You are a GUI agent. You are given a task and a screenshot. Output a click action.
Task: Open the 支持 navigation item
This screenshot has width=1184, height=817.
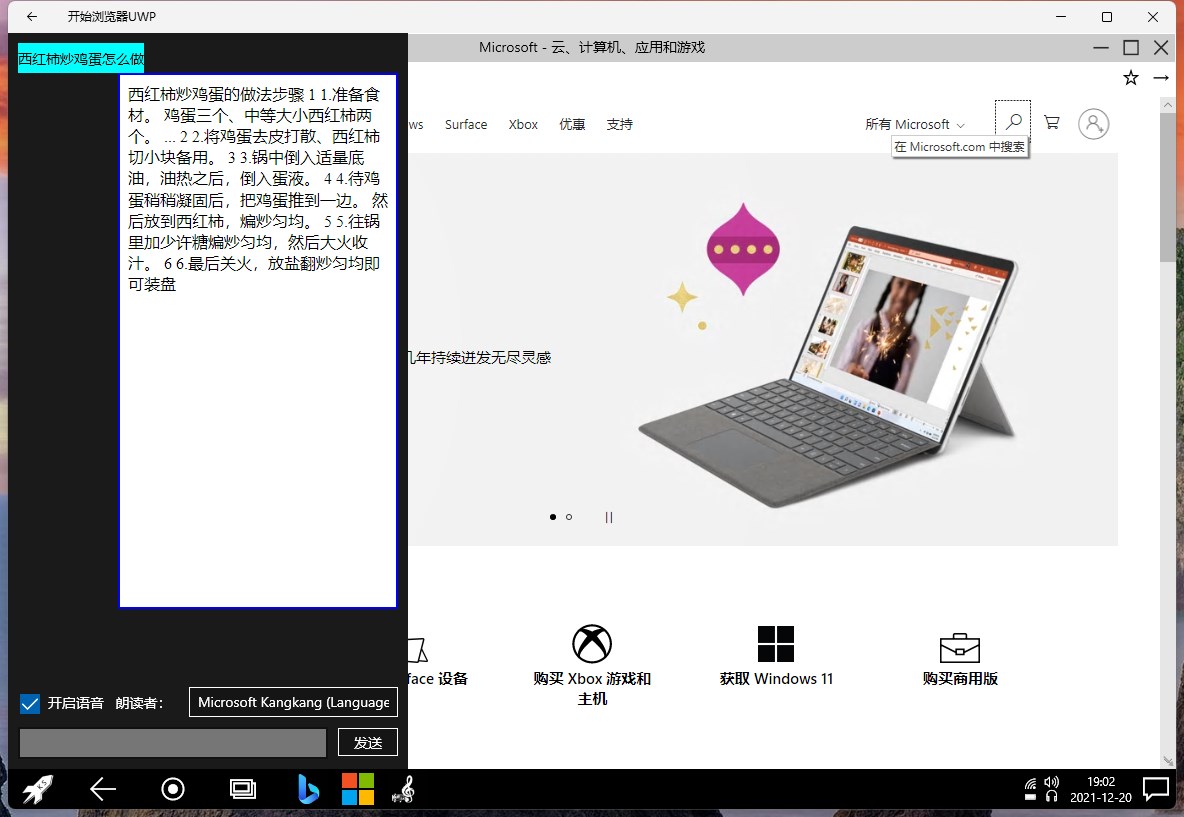pyautogui.click(x=619, y=125)
